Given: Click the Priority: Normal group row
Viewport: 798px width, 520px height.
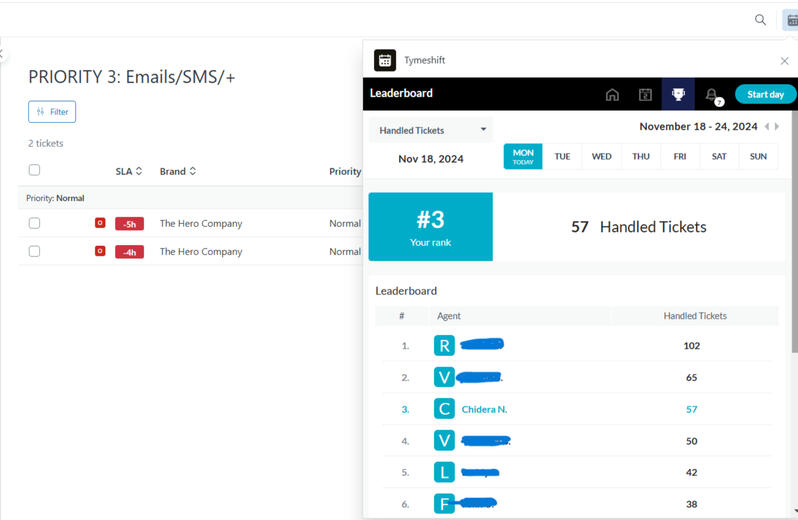Looking at the screenshot, I should pyautogui.click(x=190, y=198).
